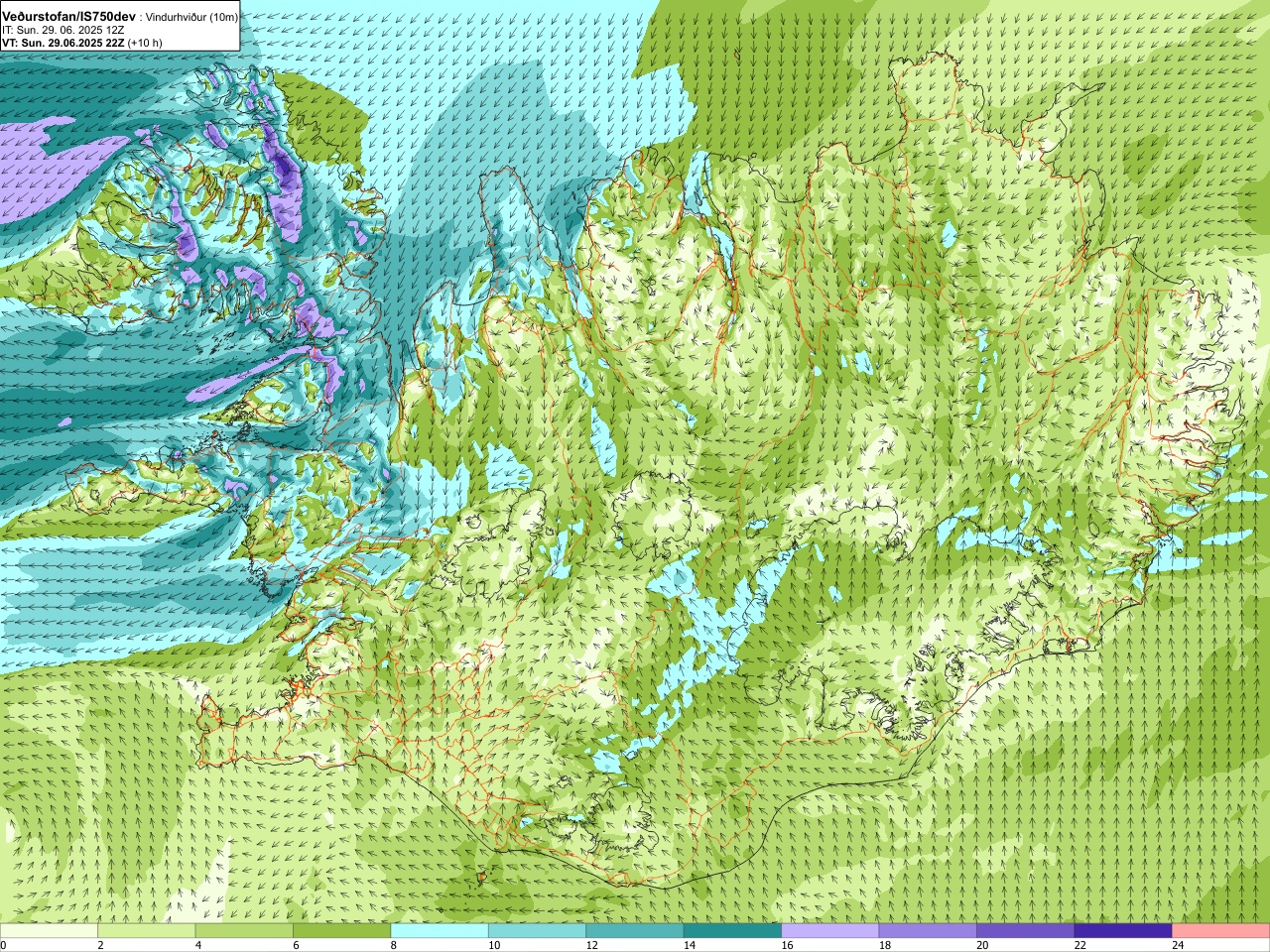The width and height of the screenshot is (1270, 952).
Task: Select the "16" legend scale value
Action: [x=787, y=945]
